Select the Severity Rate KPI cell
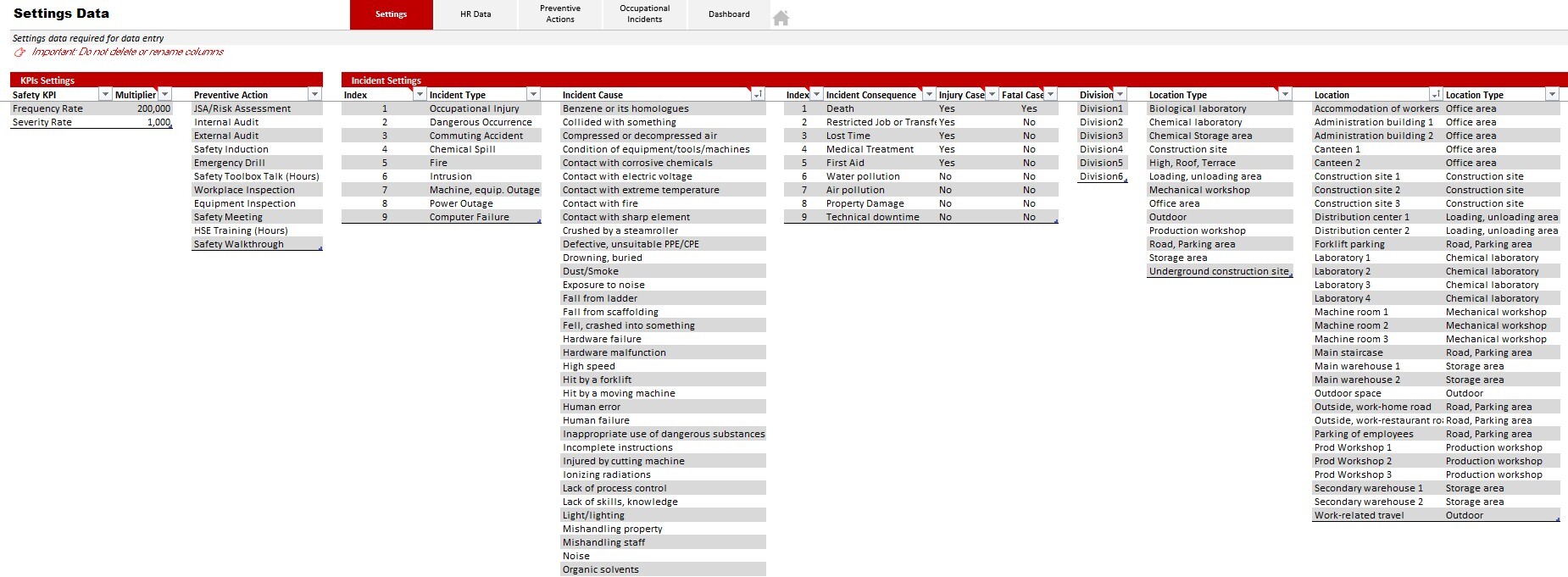 (61, 122)
